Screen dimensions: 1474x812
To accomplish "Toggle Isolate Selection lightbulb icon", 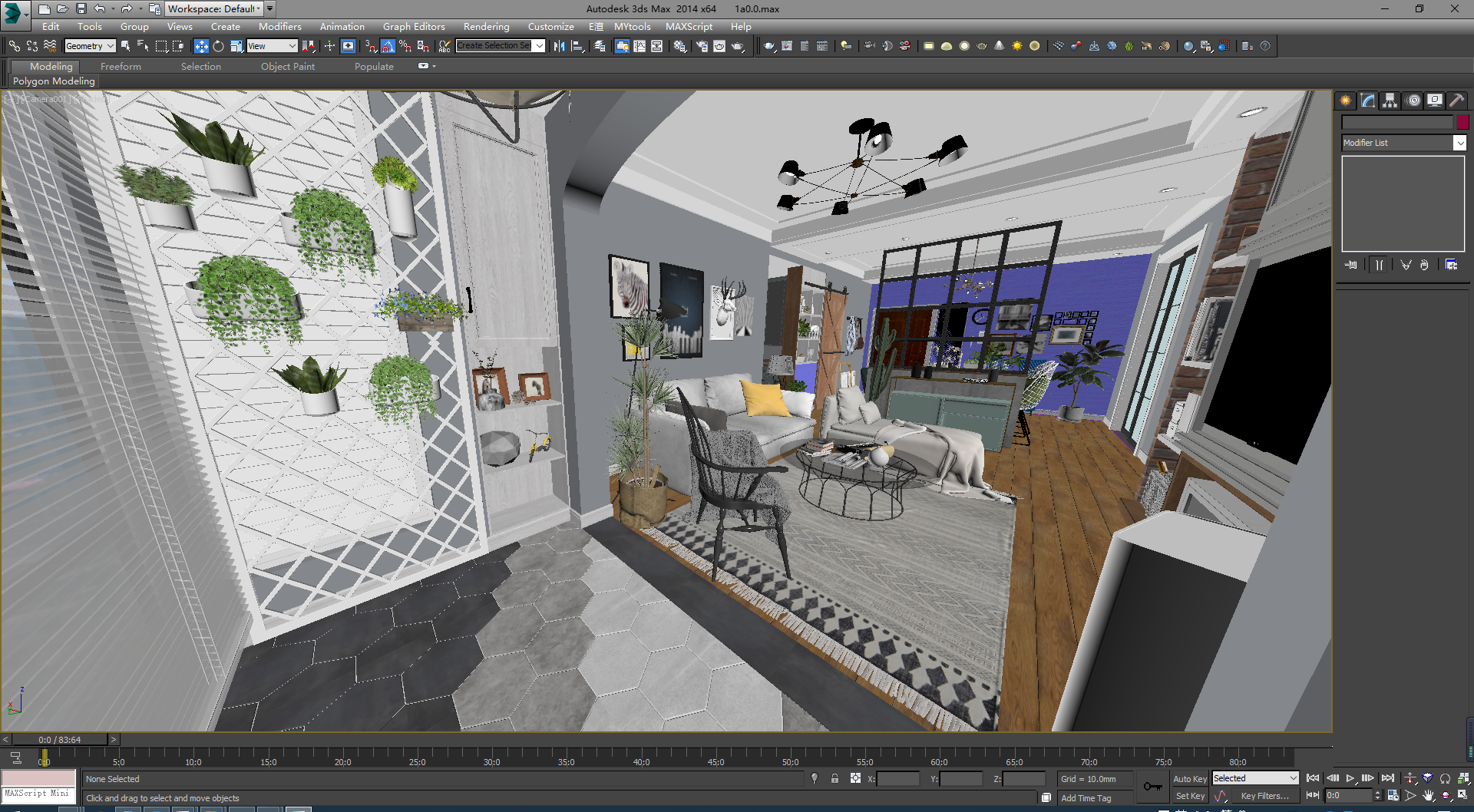I will (815, 778).
